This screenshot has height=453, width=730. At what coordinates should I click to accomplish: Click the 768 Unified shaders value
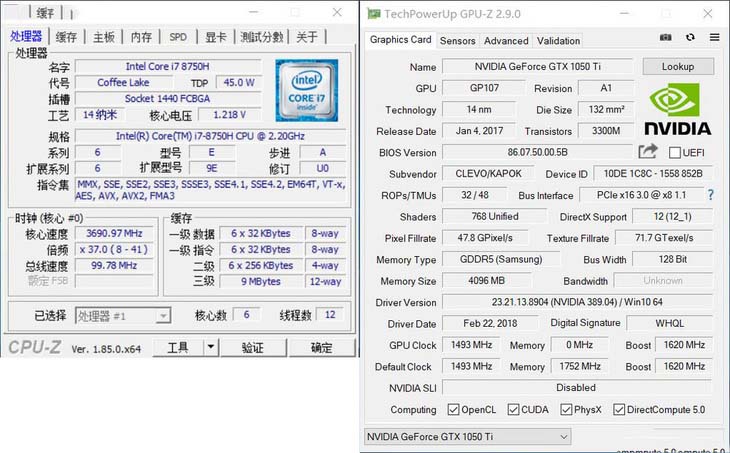pos(495,216)
